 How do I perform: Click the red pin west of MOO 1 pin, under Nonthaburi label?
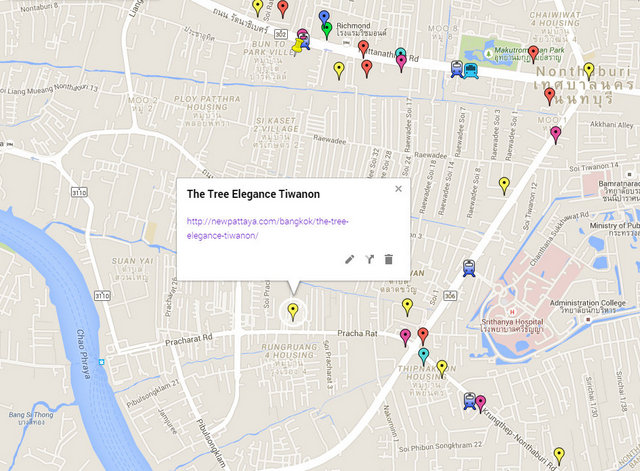point(549,96)
